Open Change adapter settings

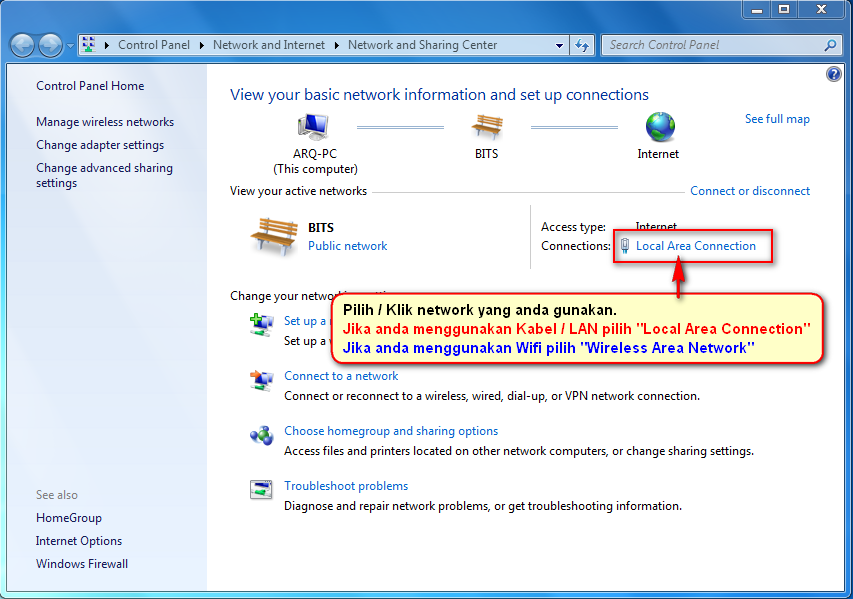point(100,145)
